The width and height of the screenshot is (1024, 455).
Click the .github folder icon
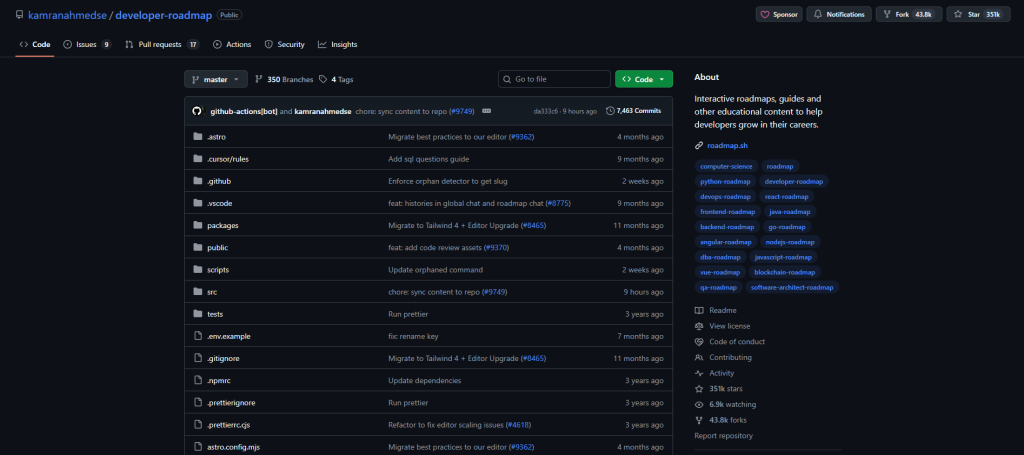pos(198,181)
